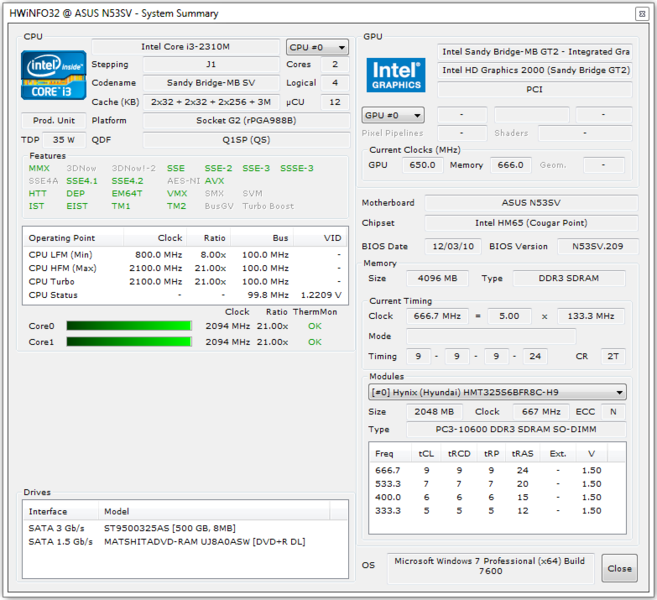Select the 333.3 frequency timing row
The height and width of the screenshot is (600, 657).
pos(497,511)
